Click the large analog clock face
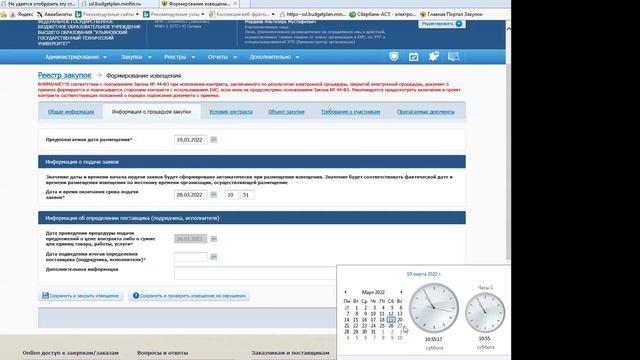The width and height of the screenshot is (640, 360). pos(433,308)
